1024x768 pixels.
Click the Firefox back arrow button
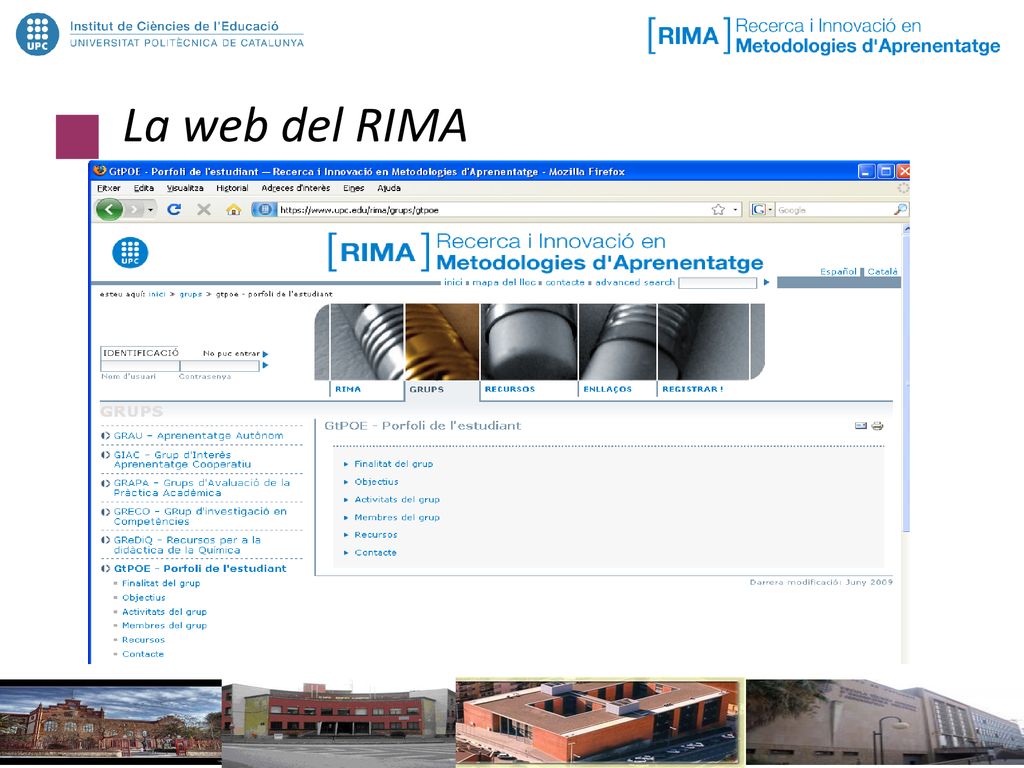pyautogui.click(x=109, y=210)
